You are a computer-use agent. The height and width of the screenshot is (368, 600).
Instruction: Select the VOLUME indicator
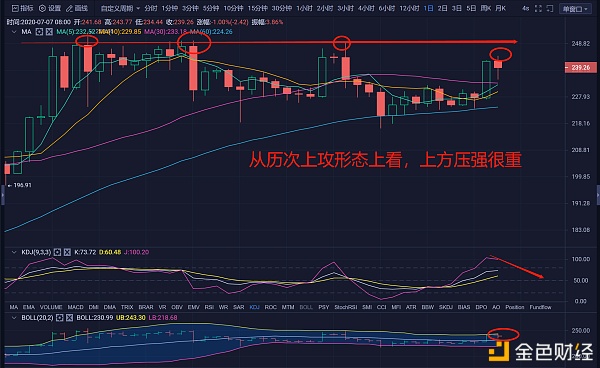(x=51, y=307)
